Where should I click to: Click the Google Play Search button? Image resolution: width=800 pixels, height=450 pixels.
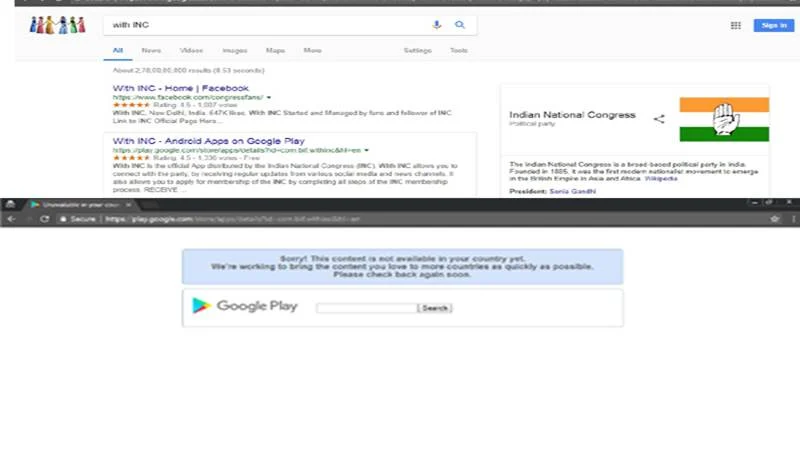435,308
